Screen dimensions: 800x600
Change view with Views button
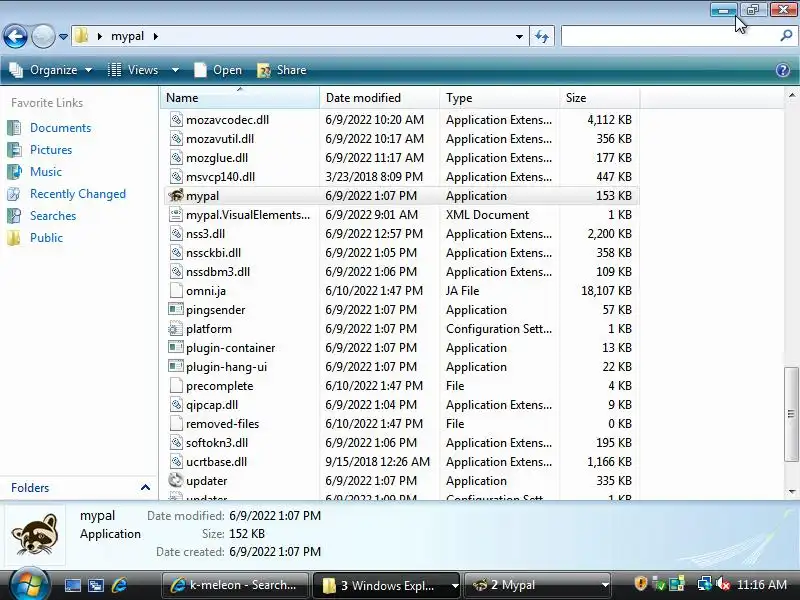133,70
